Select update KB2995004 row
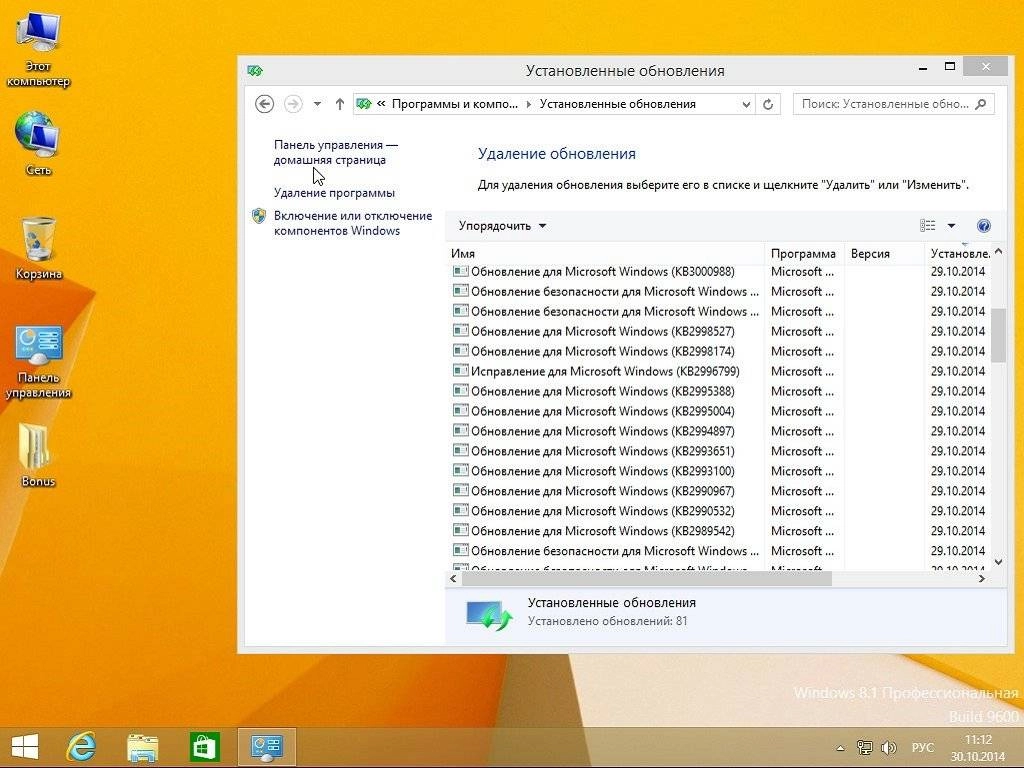 720,411
